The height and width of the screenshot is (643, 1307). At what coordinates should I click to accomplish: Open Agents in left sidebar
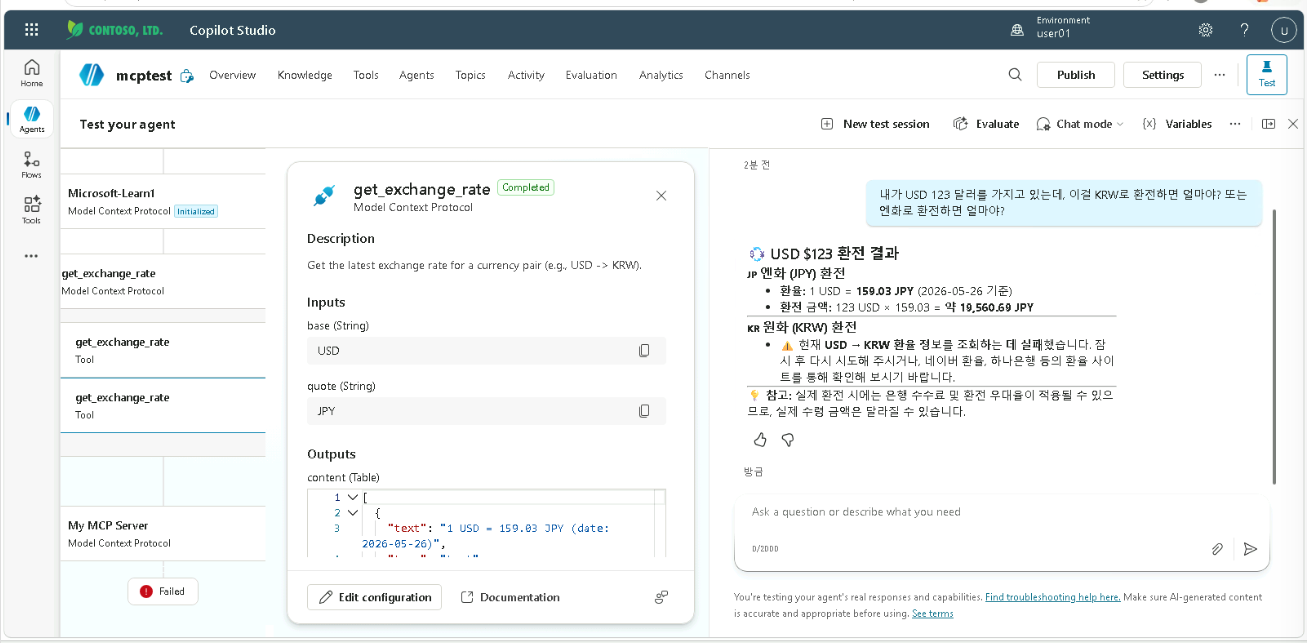click(32, 120)
